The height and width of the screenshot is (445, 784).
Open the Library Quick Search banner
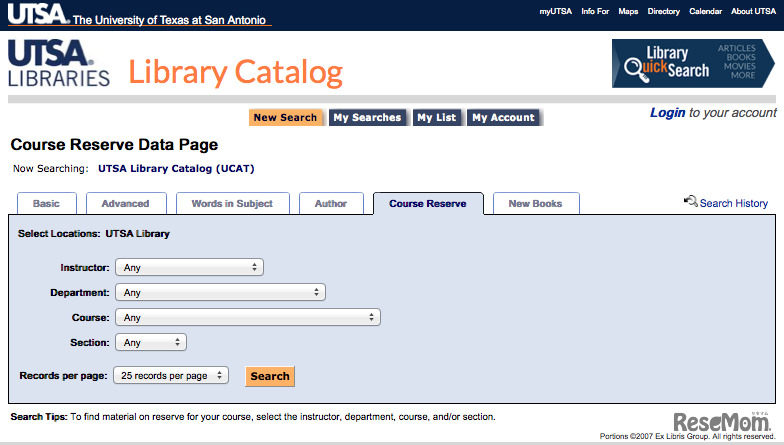693,63
